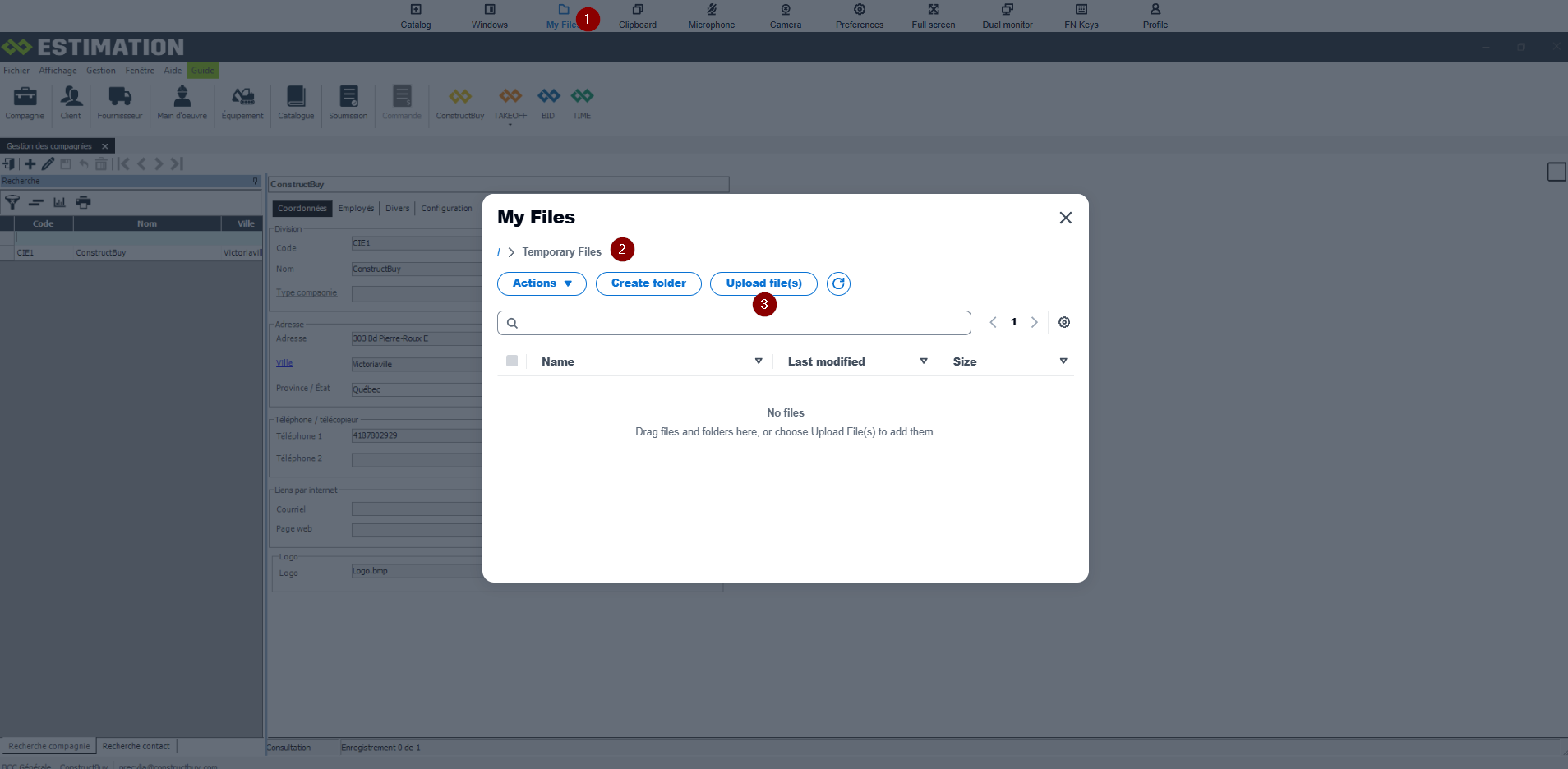Open the Name column filter arrow
Viewport: 1568px width, 769px height.
point(759,361)
